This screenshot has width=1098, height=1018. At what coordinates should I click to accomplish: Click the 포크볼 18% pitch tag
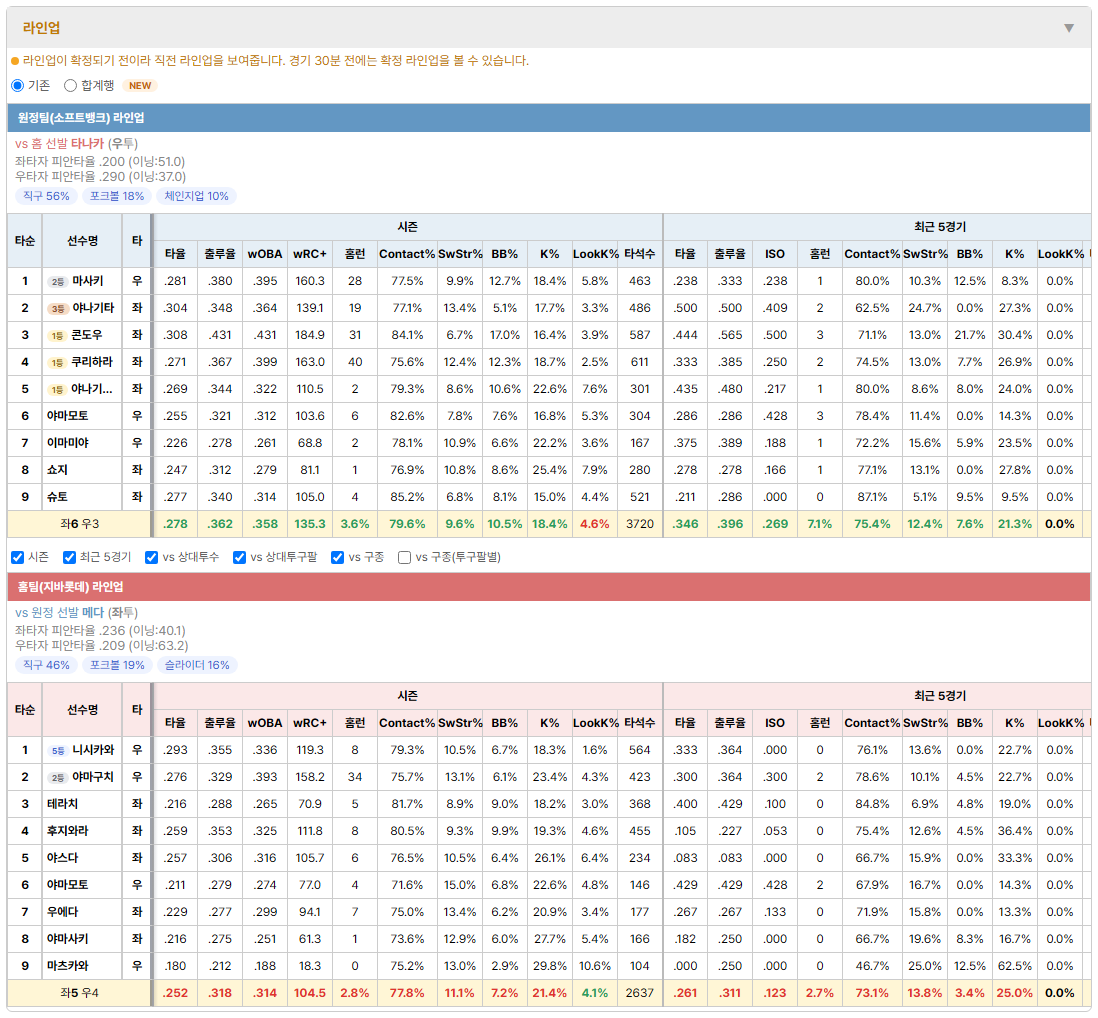click(x=117, y=196)
